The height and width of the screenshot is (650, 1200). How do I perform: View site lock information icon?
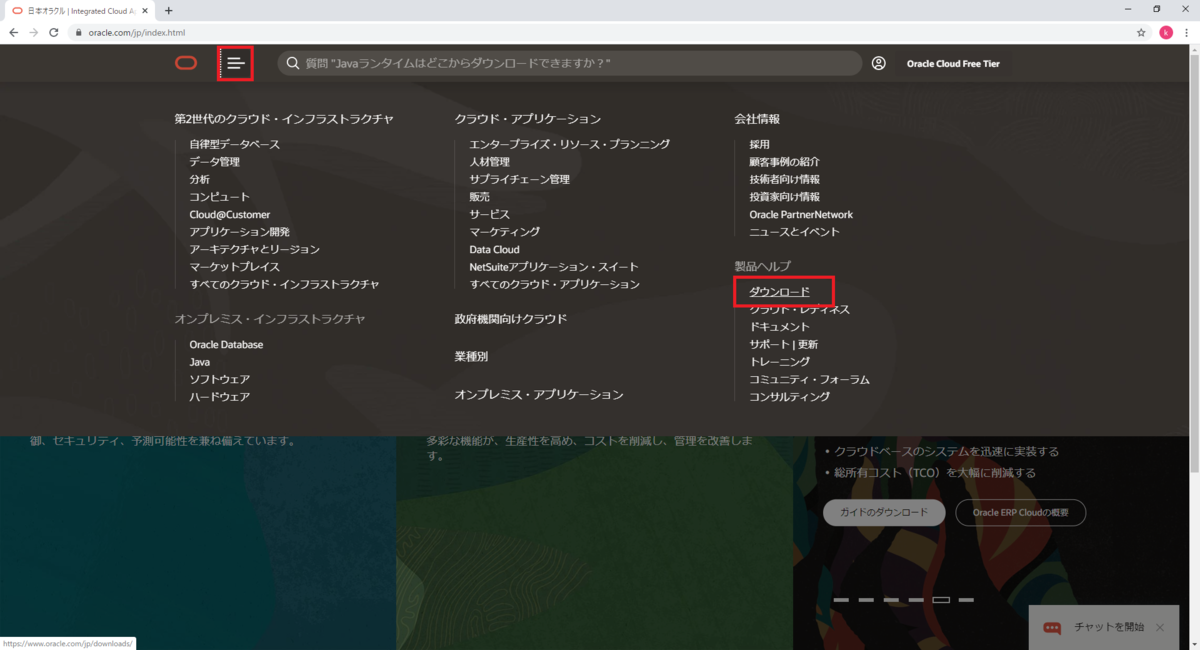pos(79,32)
